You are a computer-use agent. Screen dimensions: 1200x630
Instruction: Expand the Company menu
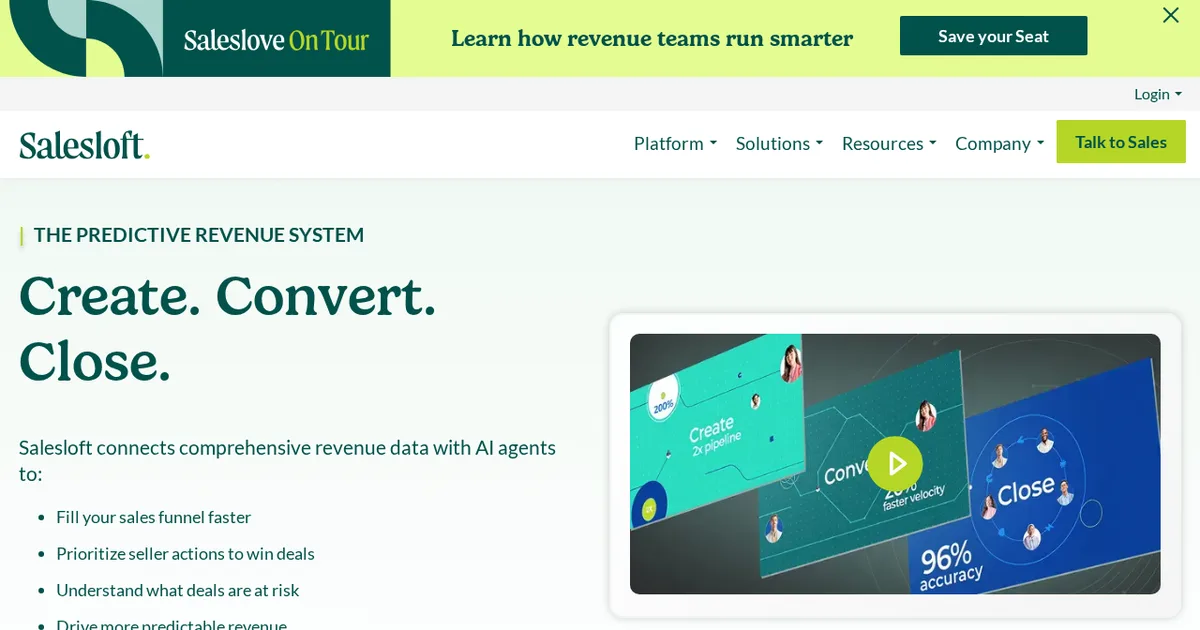(x=999, y=143)
